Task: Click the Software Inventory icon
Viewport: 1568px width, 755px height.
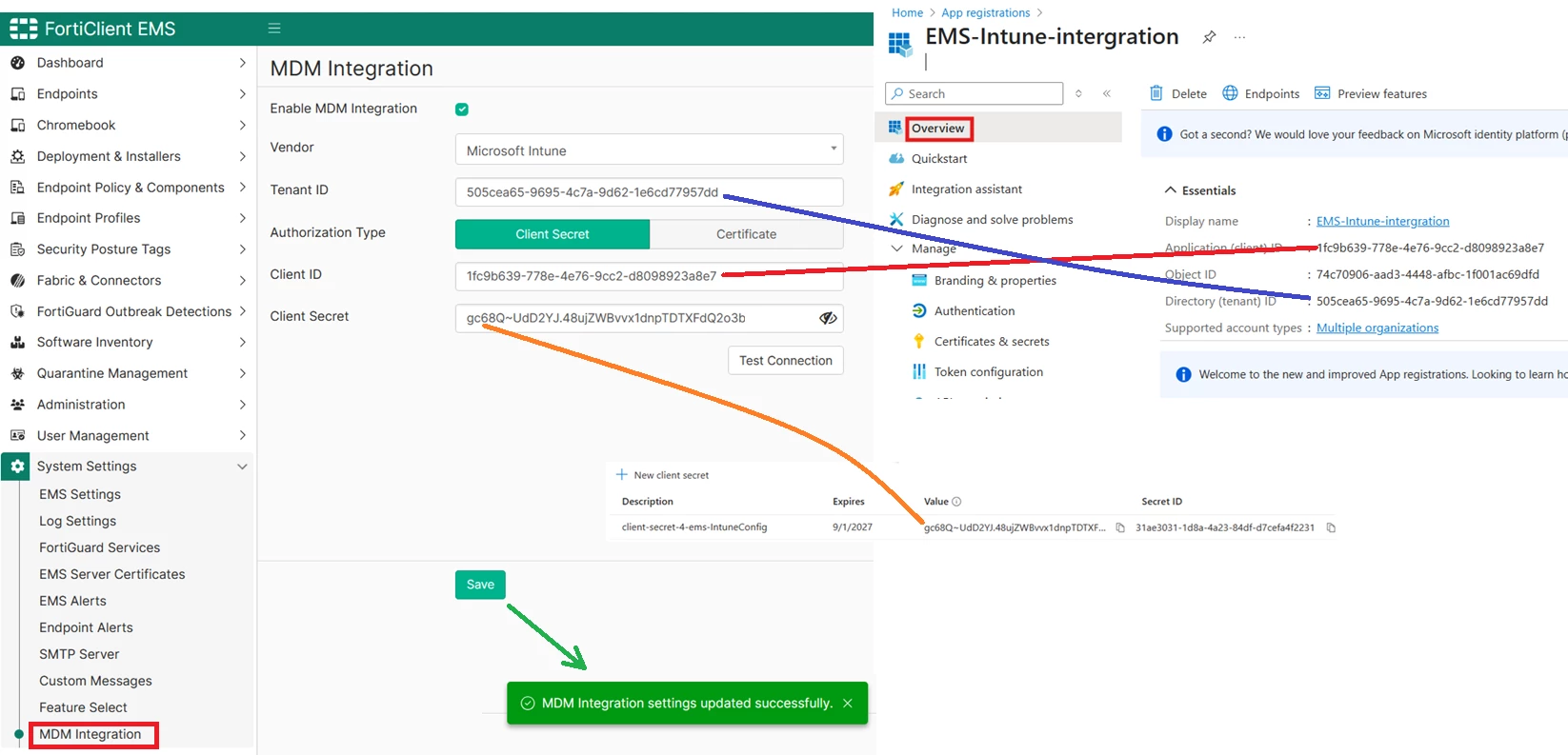Action: 17,343
